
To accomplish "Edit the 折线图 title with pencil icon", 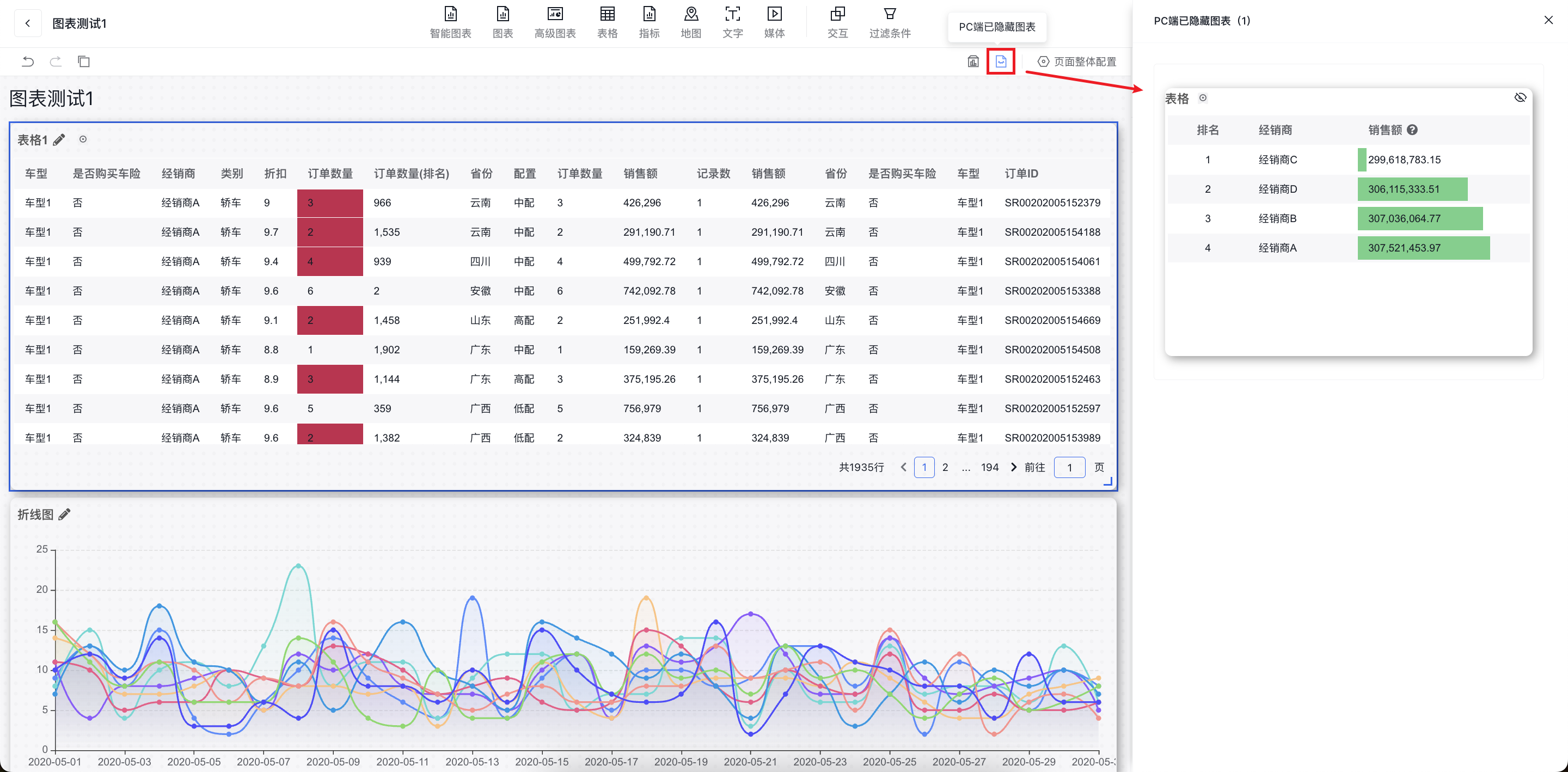I will pos(65,514).
